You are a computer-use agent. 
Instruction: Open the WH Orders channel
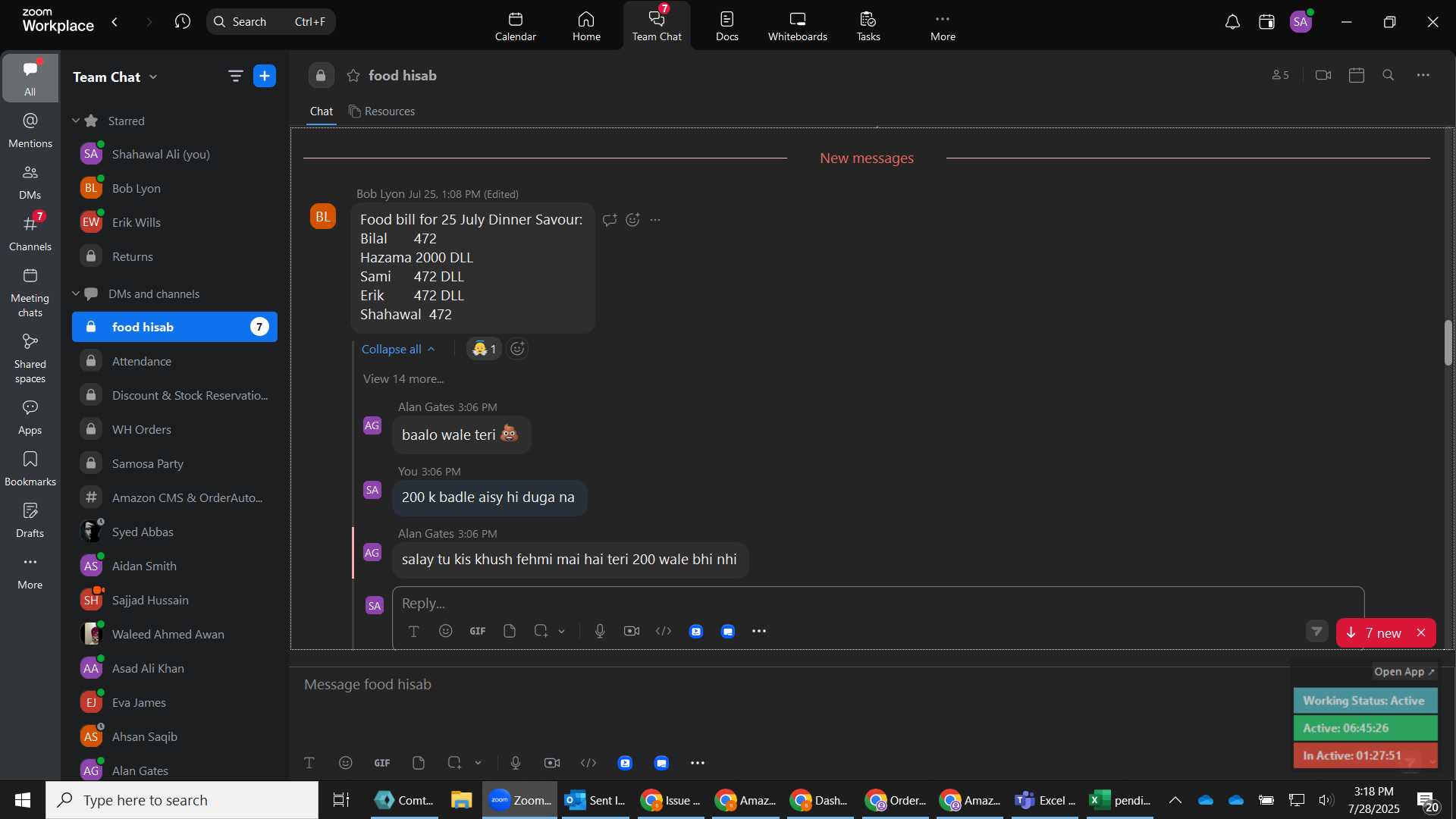tap(174, 429)
